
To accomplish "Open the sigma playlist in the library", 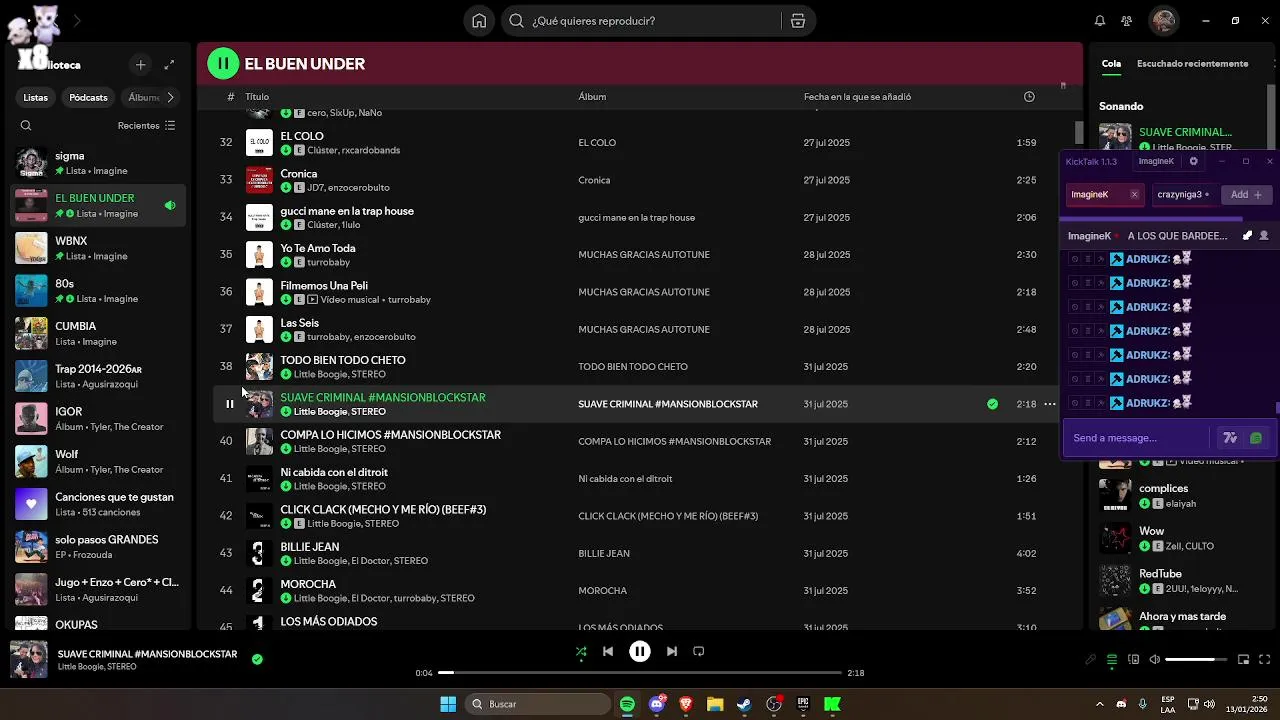I will [x=98, y=163].
